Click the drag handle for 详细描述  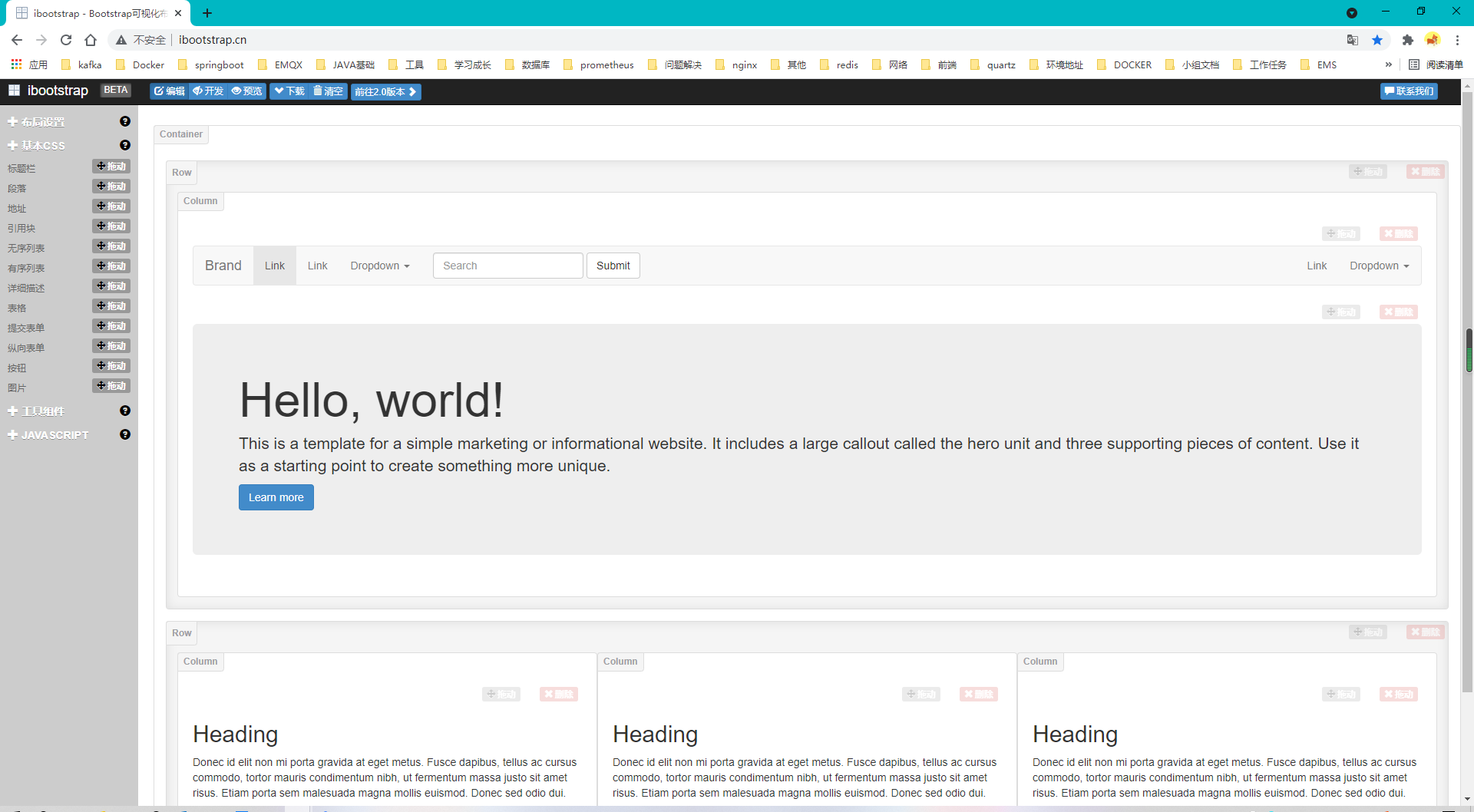click(111, 286)
